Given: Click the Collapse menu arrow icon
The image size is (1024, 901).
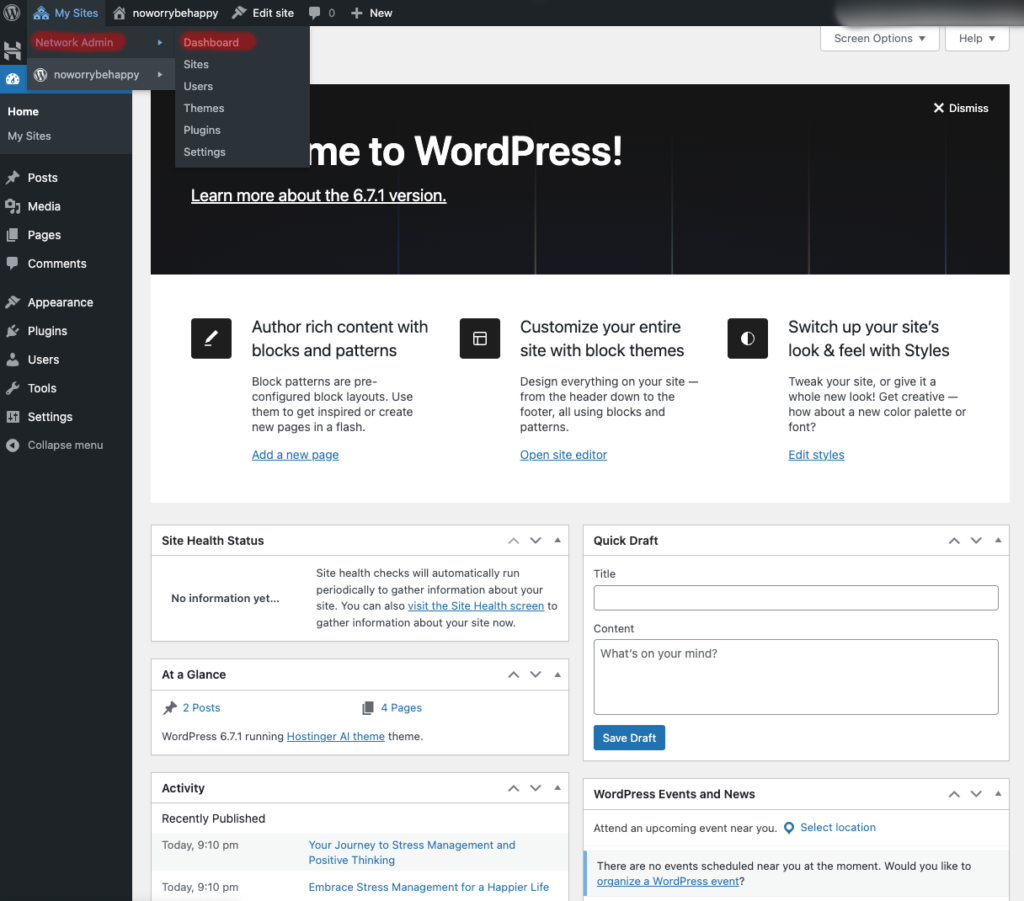Looking at the screenshot, I should click(x=12, y=445).
